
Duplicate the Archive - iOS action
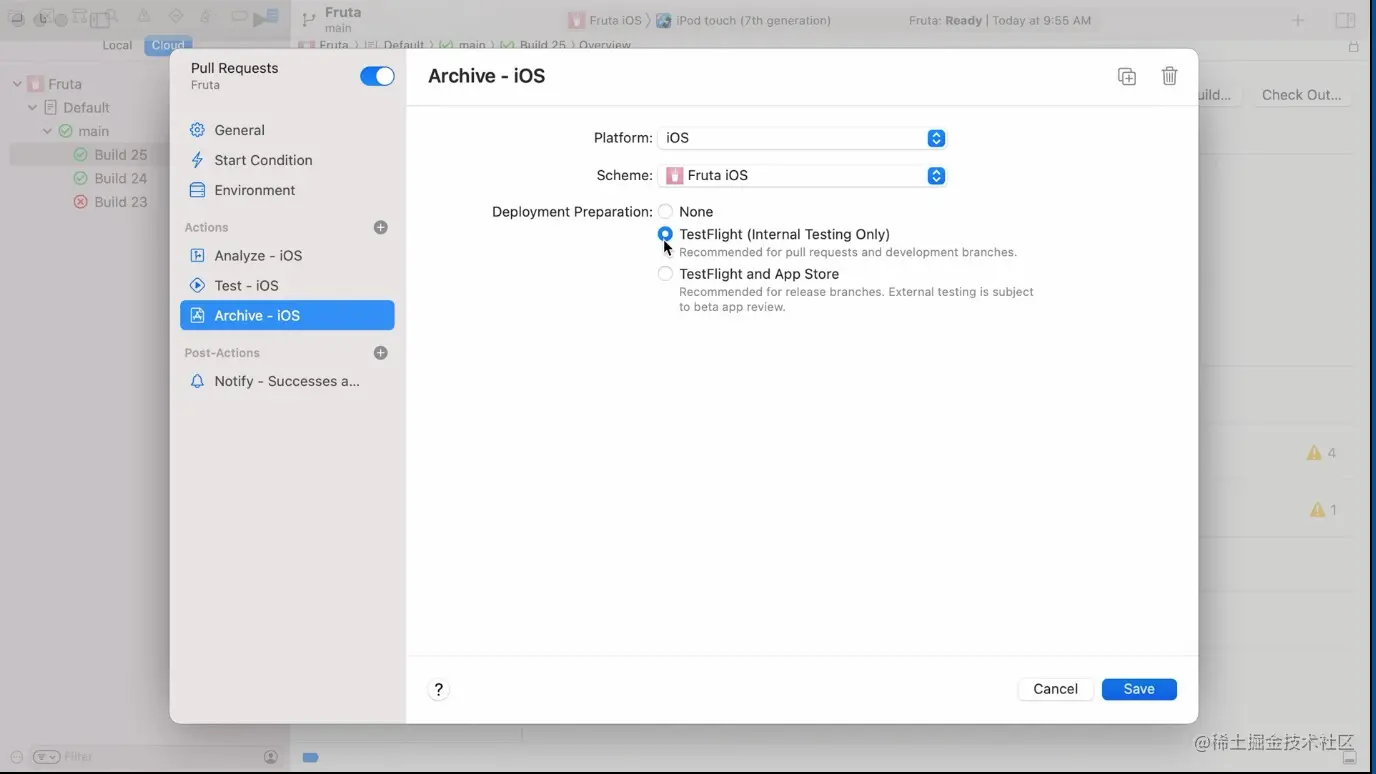pos(1127,77)
